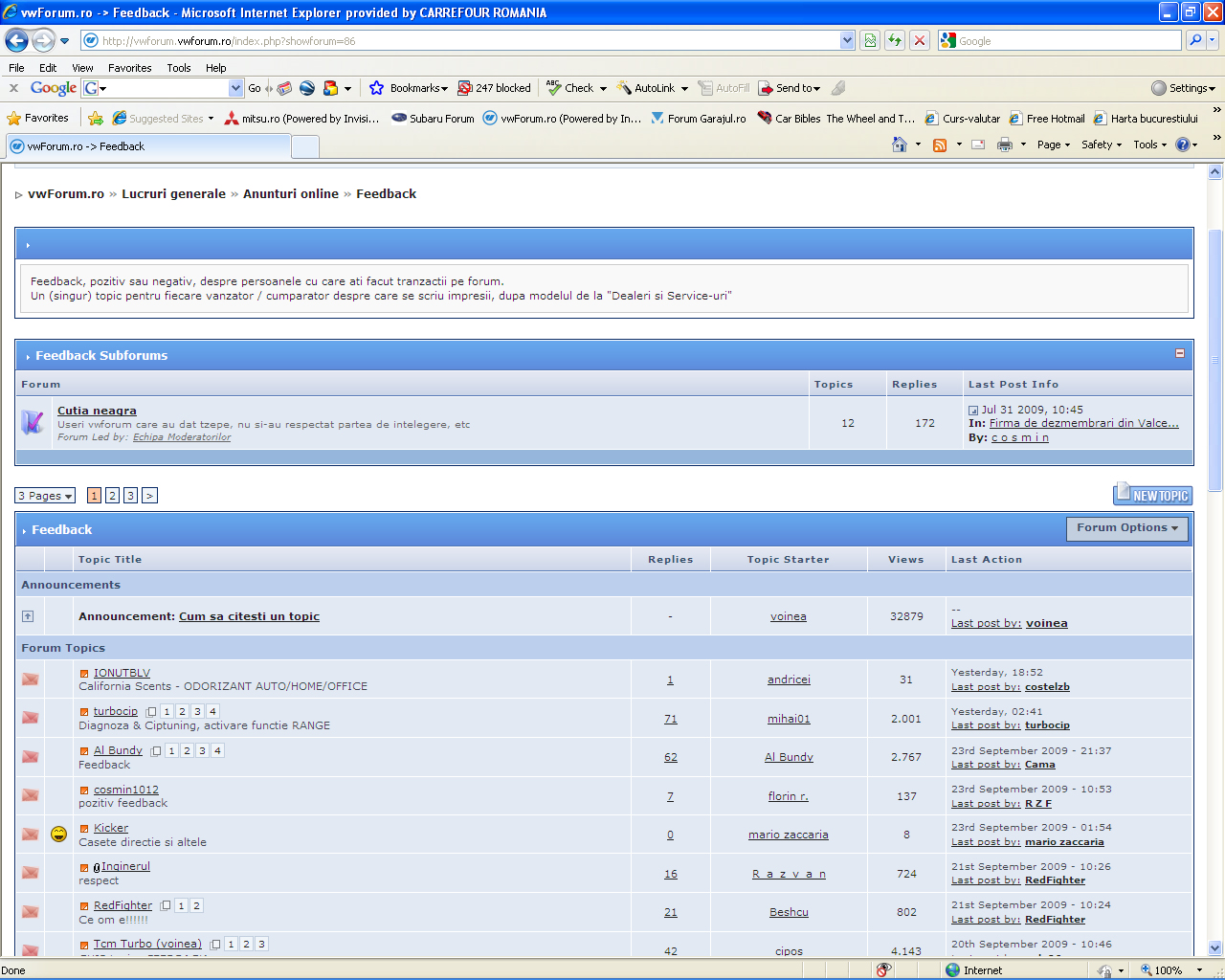Click the Subaru Forum favorites bar link
The height and width of the screenshot is (980, 1225).
tap(433, 119)
